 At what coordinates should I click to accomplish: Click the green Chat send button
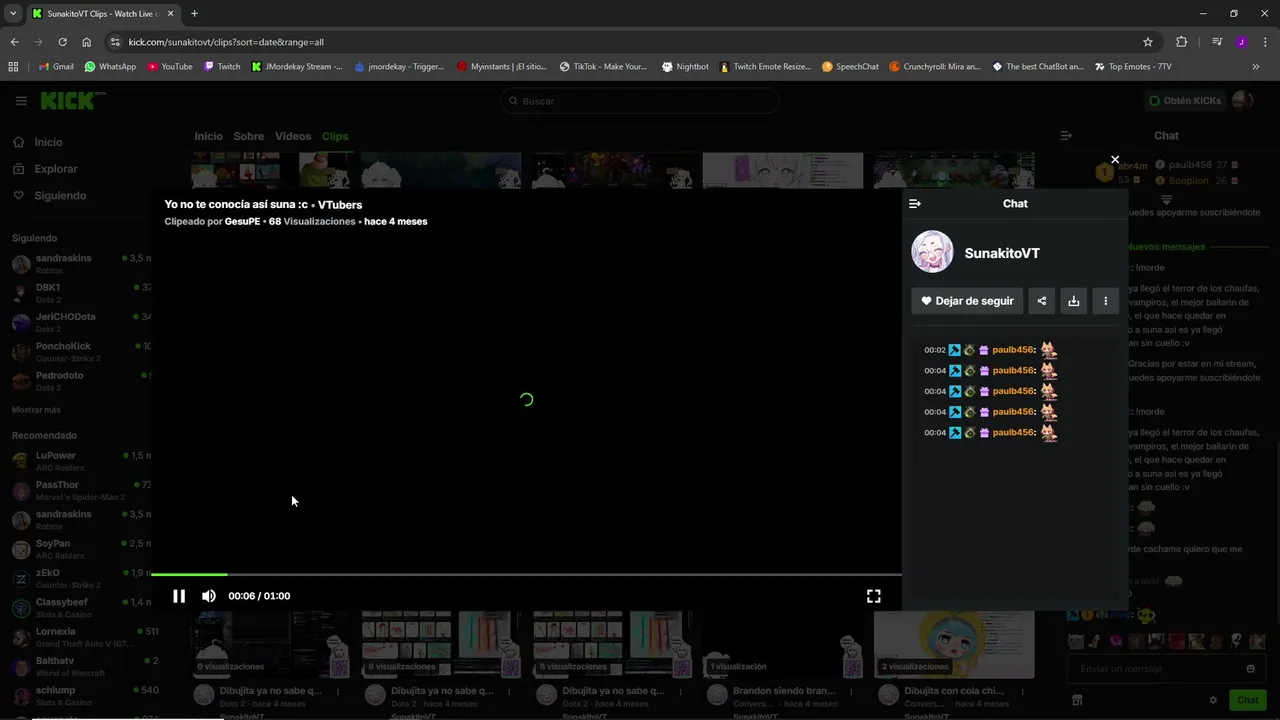(1248, 700)
